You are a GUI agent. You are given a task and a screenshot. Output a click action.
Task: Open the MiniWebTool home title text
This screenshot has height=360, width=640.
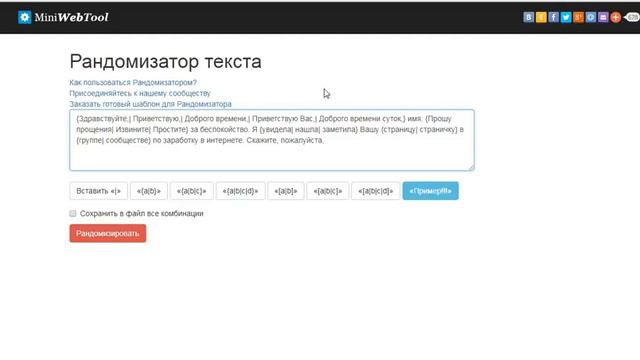coord(71,17)
